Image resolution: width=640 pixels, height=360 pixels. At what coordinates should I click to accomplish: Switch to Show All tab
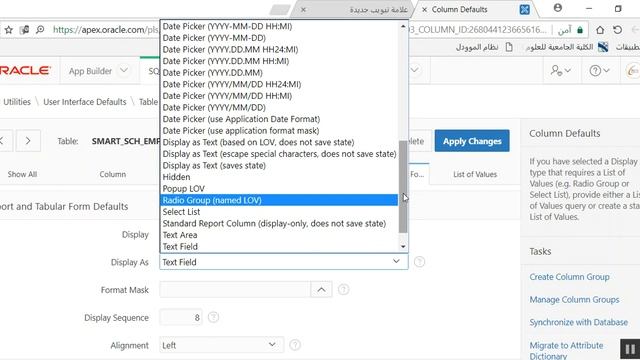pyautogui.click(x=22, y=174)
